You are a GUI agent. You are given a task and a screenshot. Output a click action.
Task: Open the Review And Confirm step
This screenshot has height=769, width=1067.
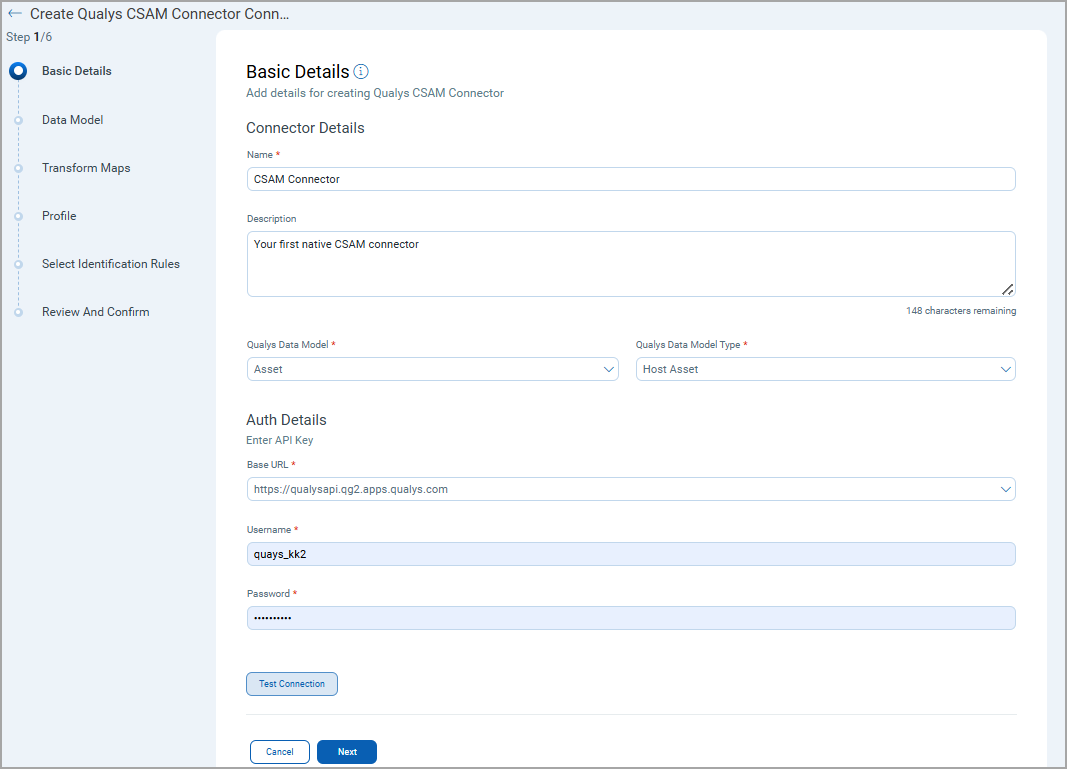coord(95,312)
